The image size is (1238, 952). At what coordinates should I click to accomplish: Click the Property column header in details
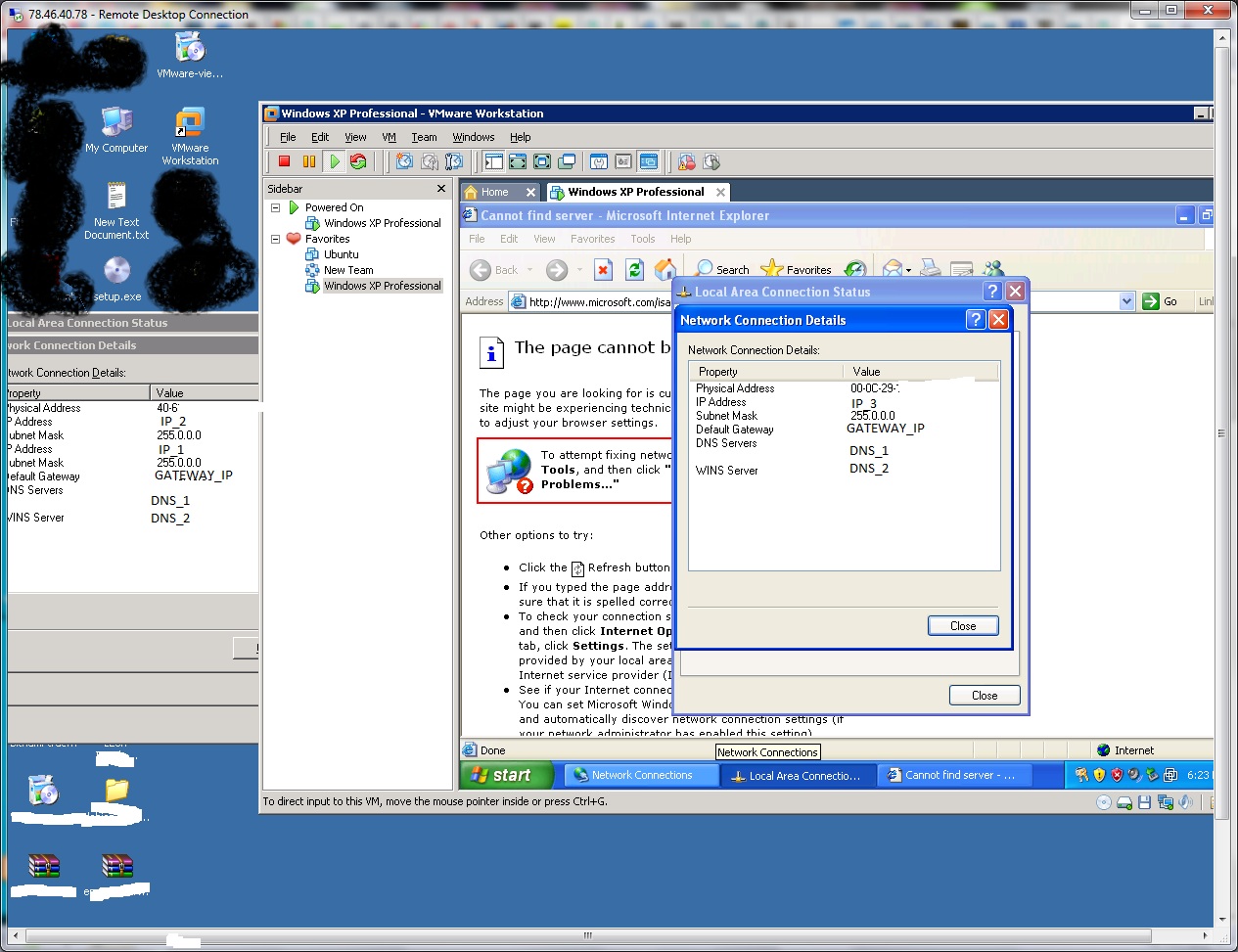[765, 372]
